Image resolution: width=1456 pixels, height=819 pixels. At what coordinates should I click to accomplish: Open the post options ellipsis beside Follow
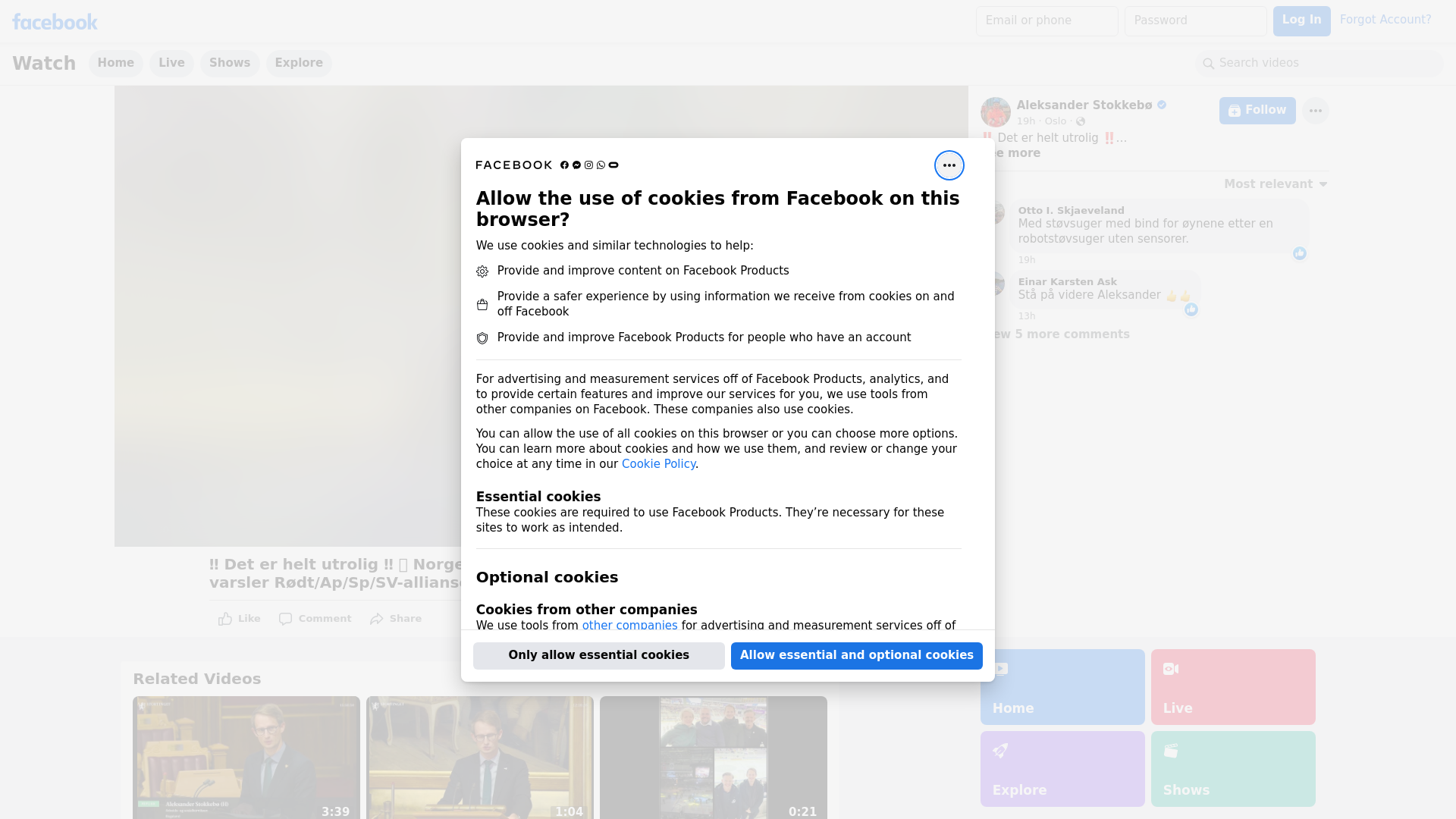coord(1315,111)
